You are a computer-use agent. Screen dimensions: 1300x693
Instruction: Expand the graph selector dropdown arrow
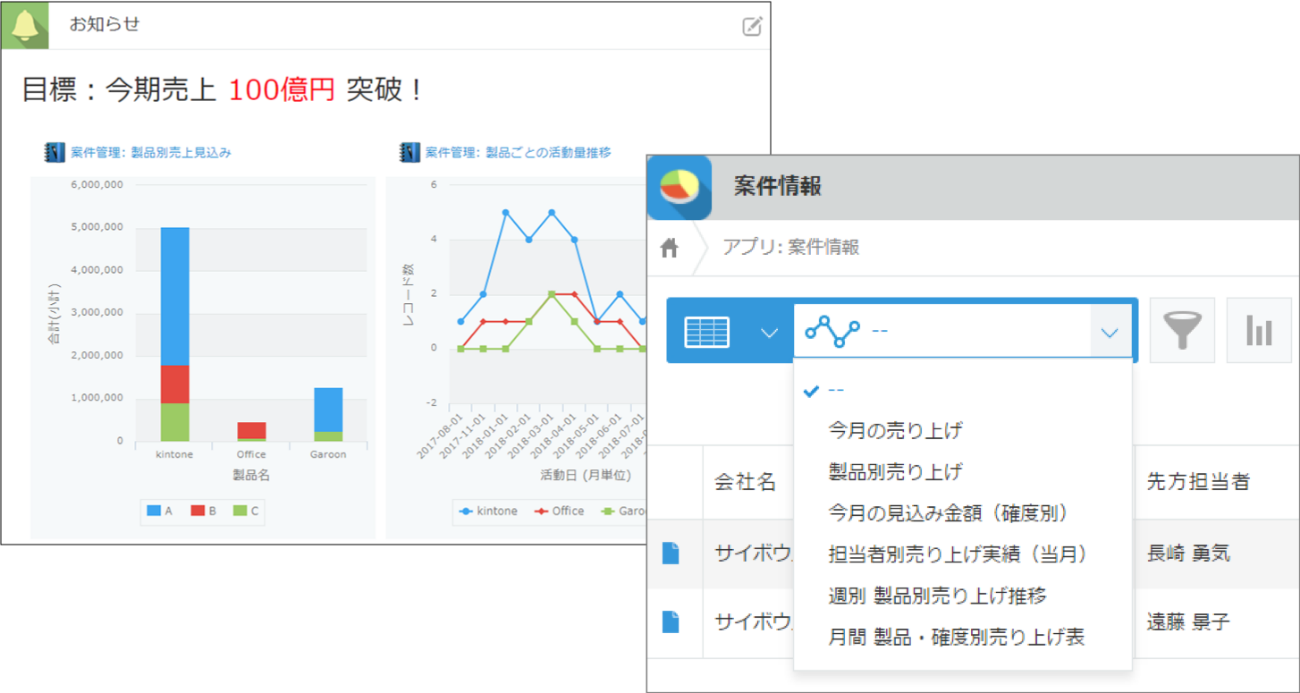tap(1110, 332)
